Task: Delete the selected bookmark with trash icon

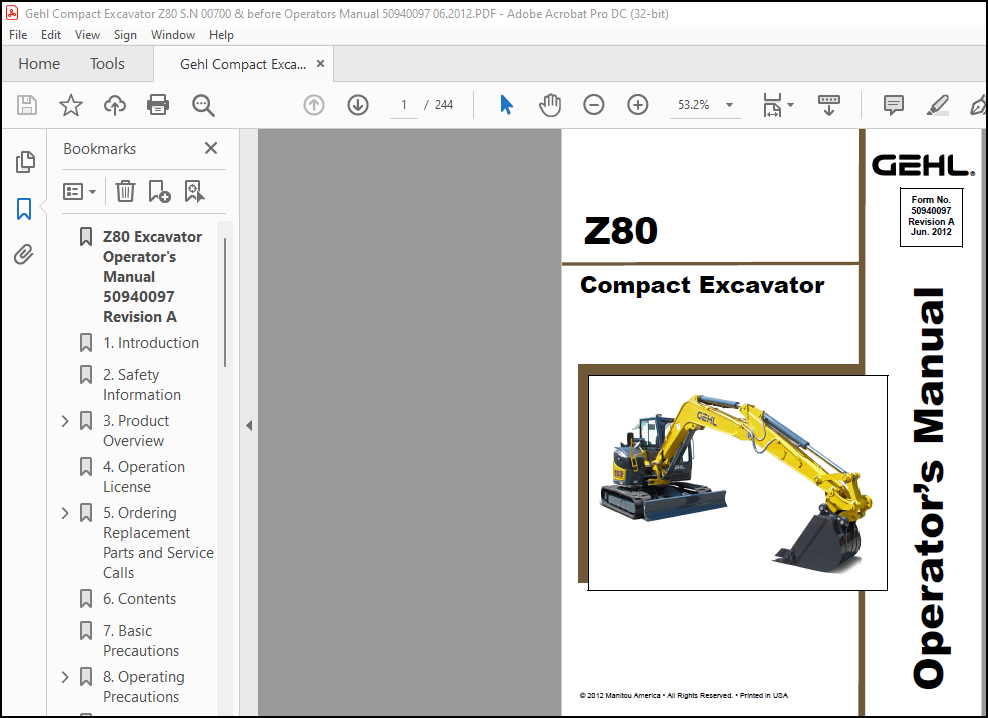Action: 125,191
